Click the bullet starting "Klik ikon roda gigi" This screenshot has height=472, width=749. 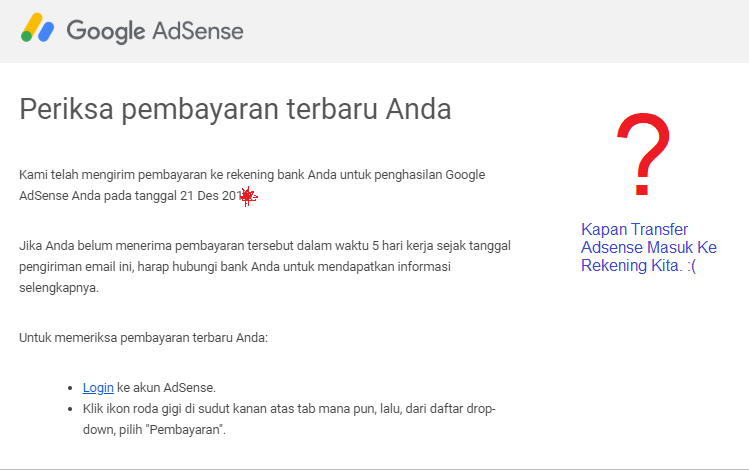click(289, 419)
